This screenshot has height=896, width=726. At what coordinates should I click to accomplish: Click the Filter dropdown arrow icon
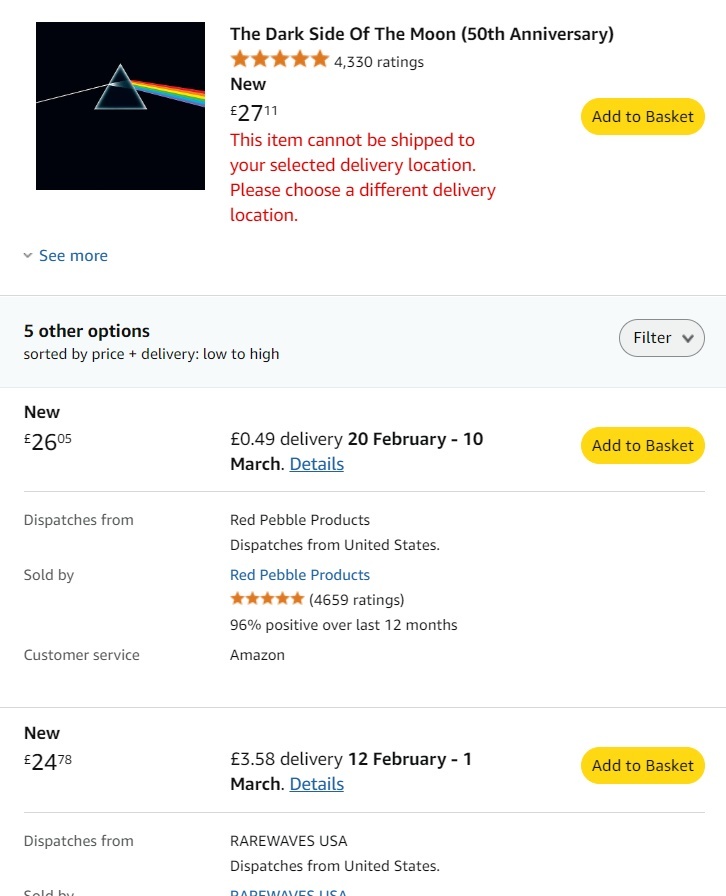pos(688,338)
